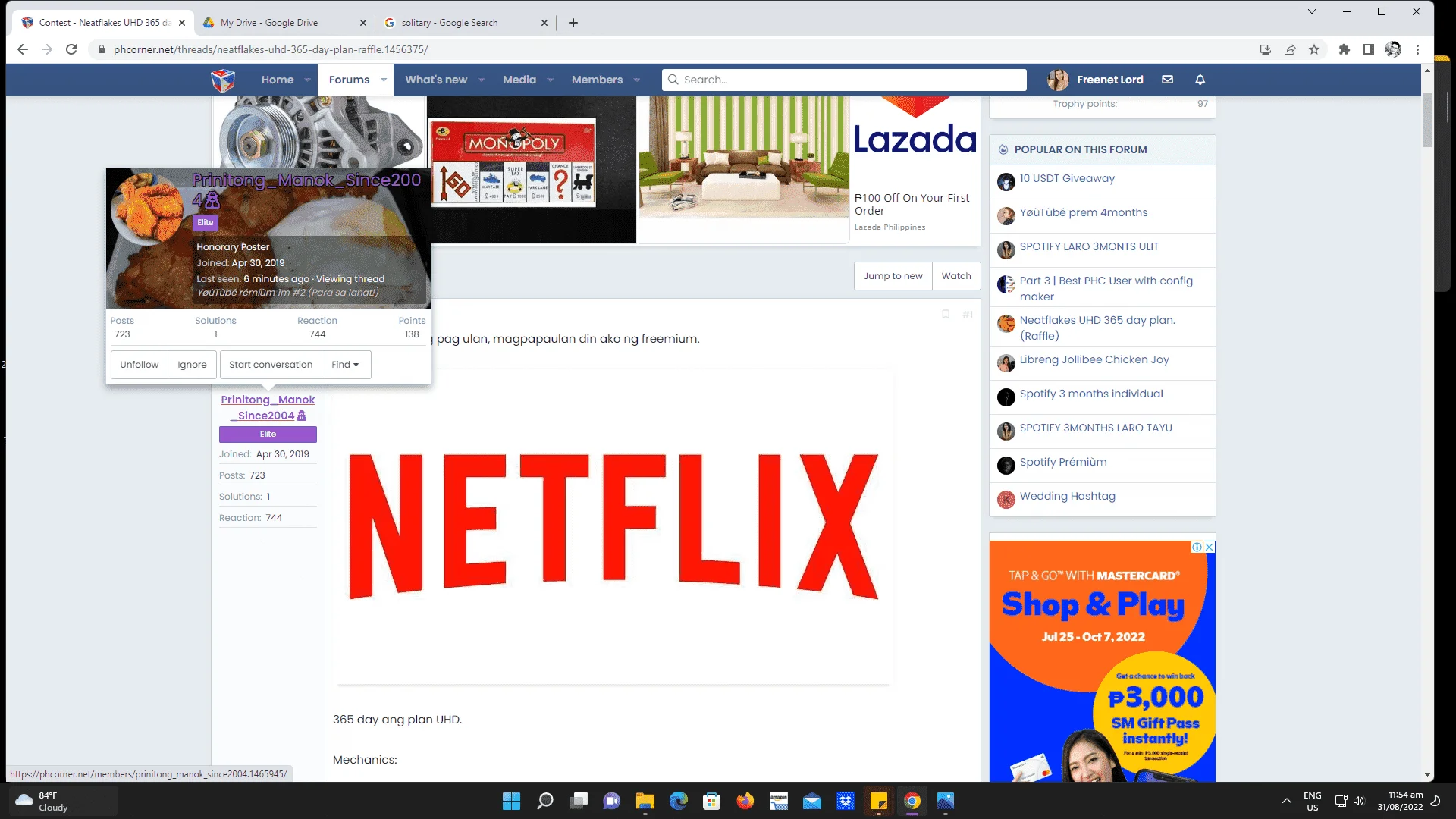This screenshot has height=819, width=1456.
Task: Open the inbox envelope icon
Action: (1167, 80)
